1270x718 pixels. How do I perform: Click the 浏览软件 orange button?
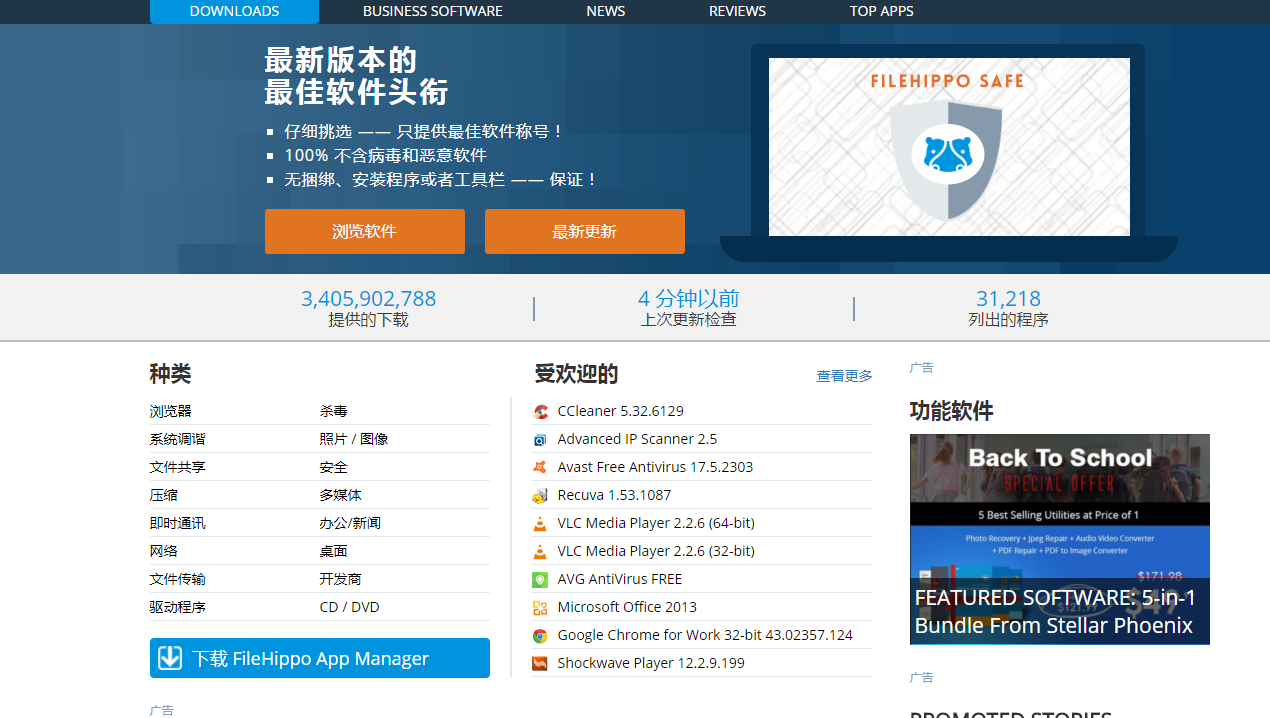(x=365, y=231)
